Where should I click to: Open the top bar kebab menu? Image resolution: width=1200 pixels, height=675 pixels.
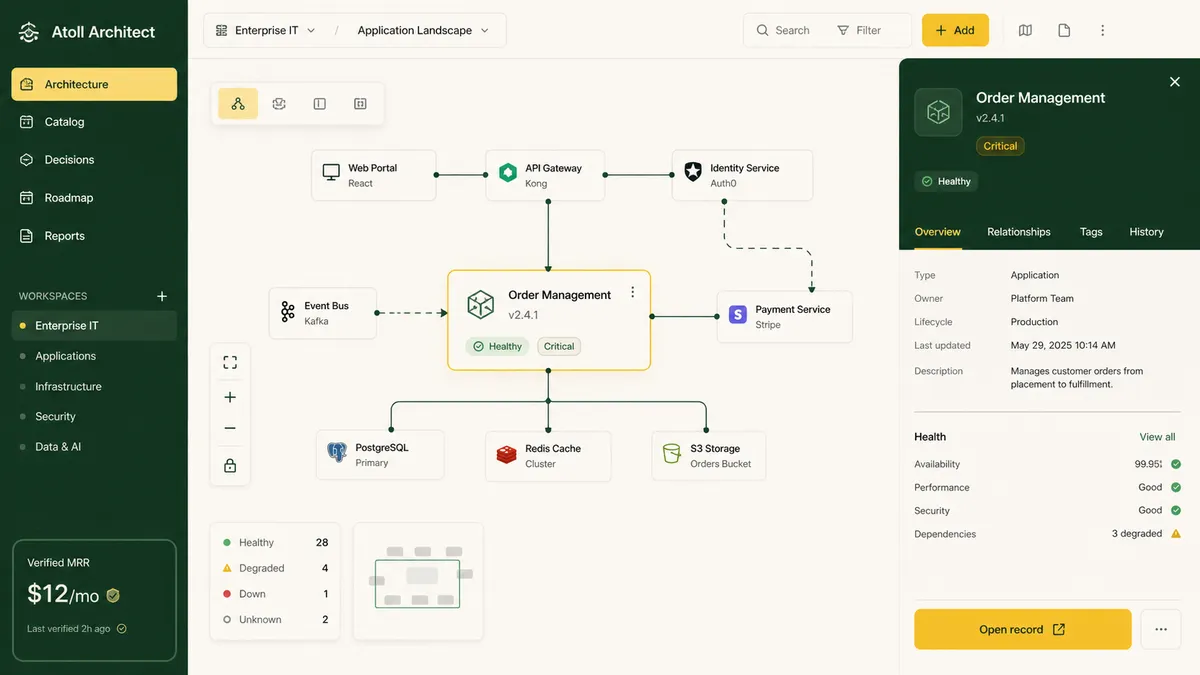1103,30
